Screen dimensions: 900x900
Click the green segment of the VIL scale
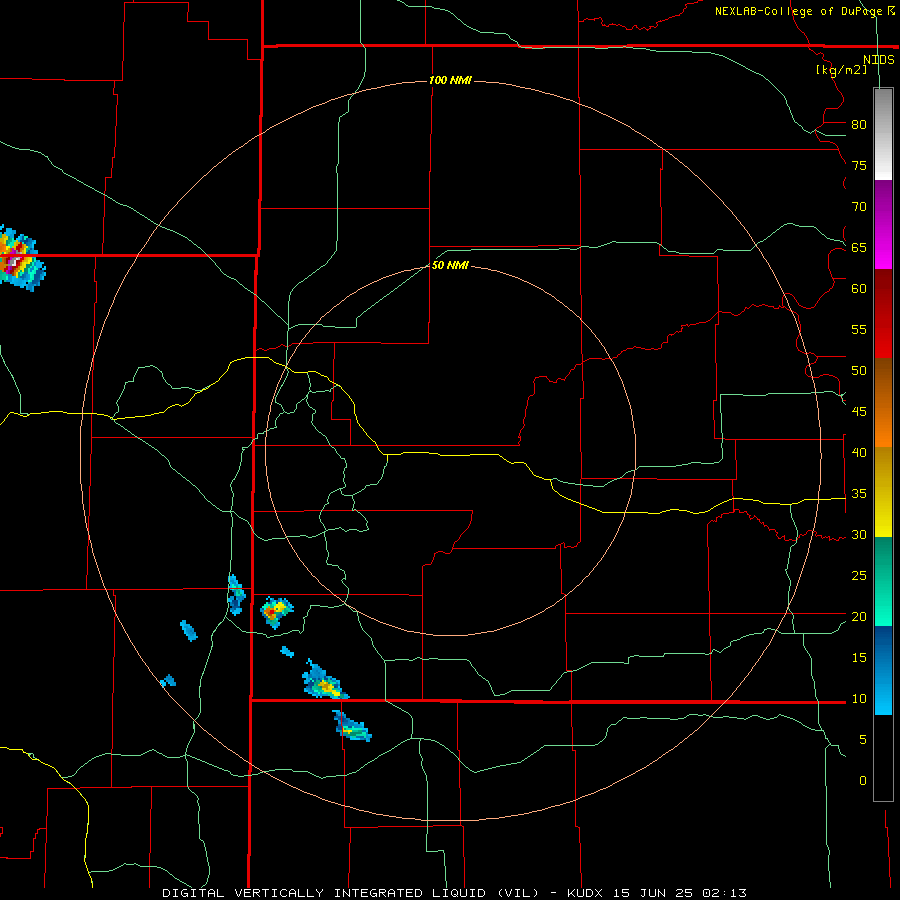883,581
